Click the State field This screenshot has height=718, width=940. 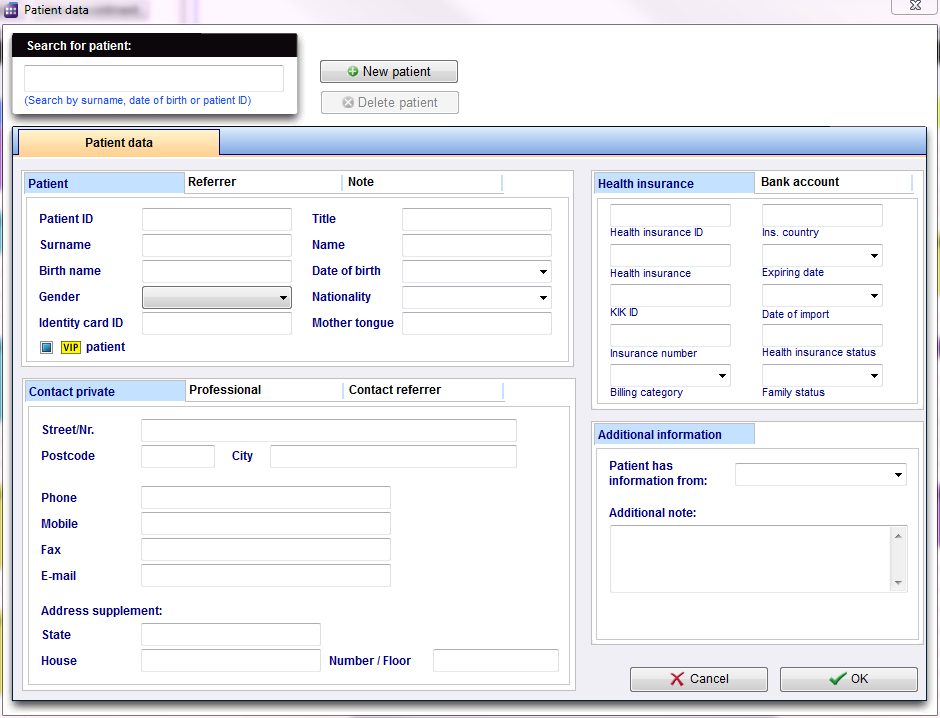point(231,635)
